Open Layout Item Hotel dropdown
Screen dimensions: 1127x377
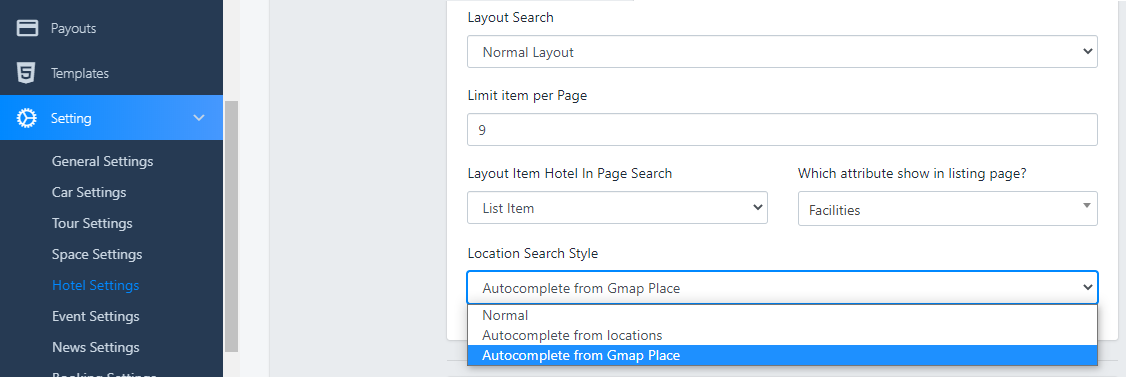[617, 208]
